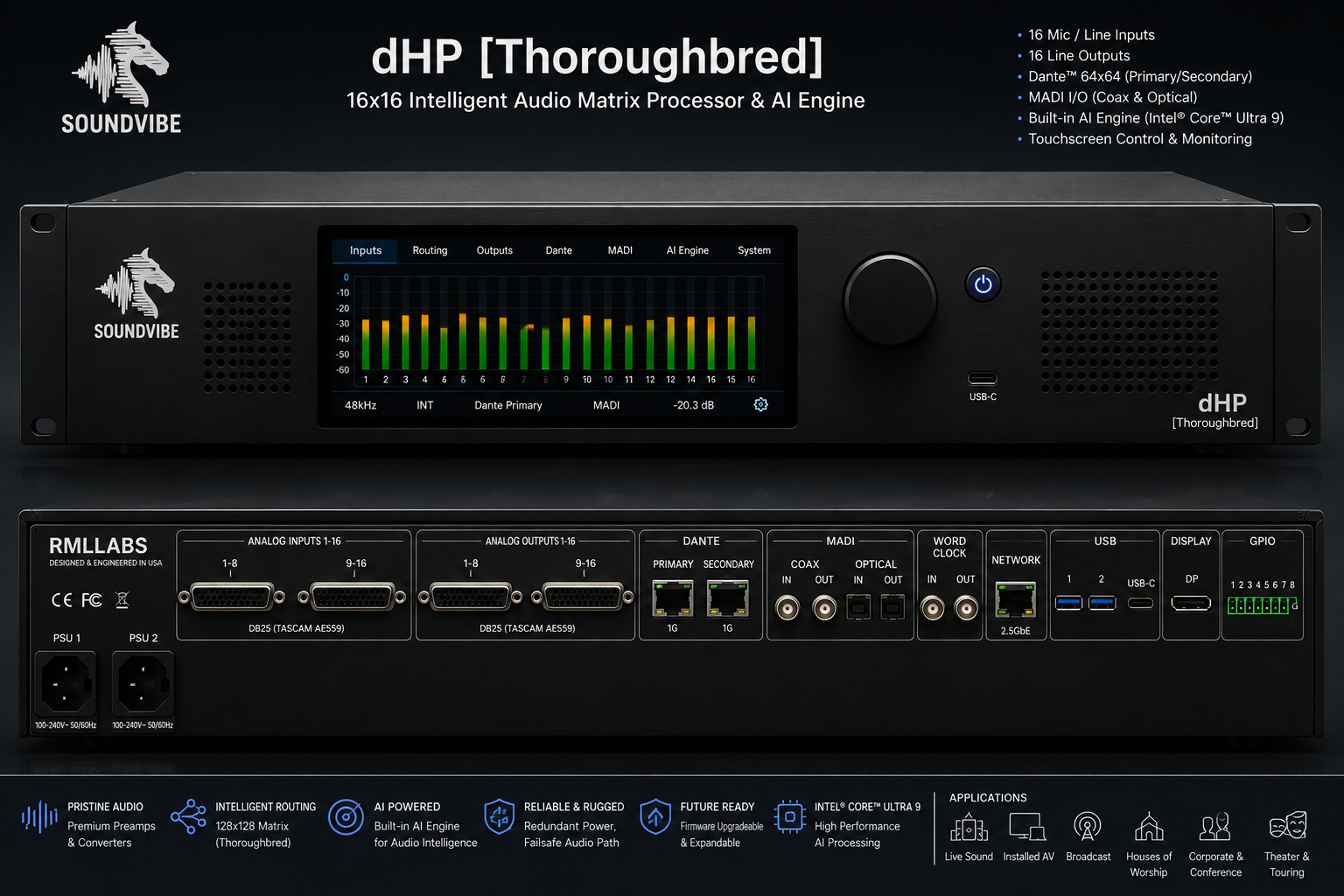1344x896 pixels.
Task: Click the Intel Core Ultra 9 chip icon
Action: [789, 816]
